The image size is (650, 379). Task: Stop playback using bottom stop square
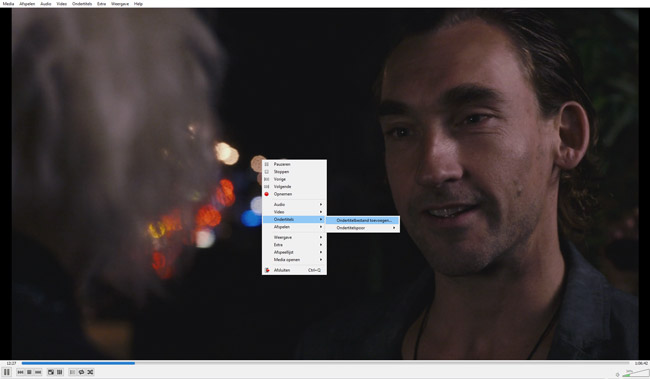(x=29, y=372)
